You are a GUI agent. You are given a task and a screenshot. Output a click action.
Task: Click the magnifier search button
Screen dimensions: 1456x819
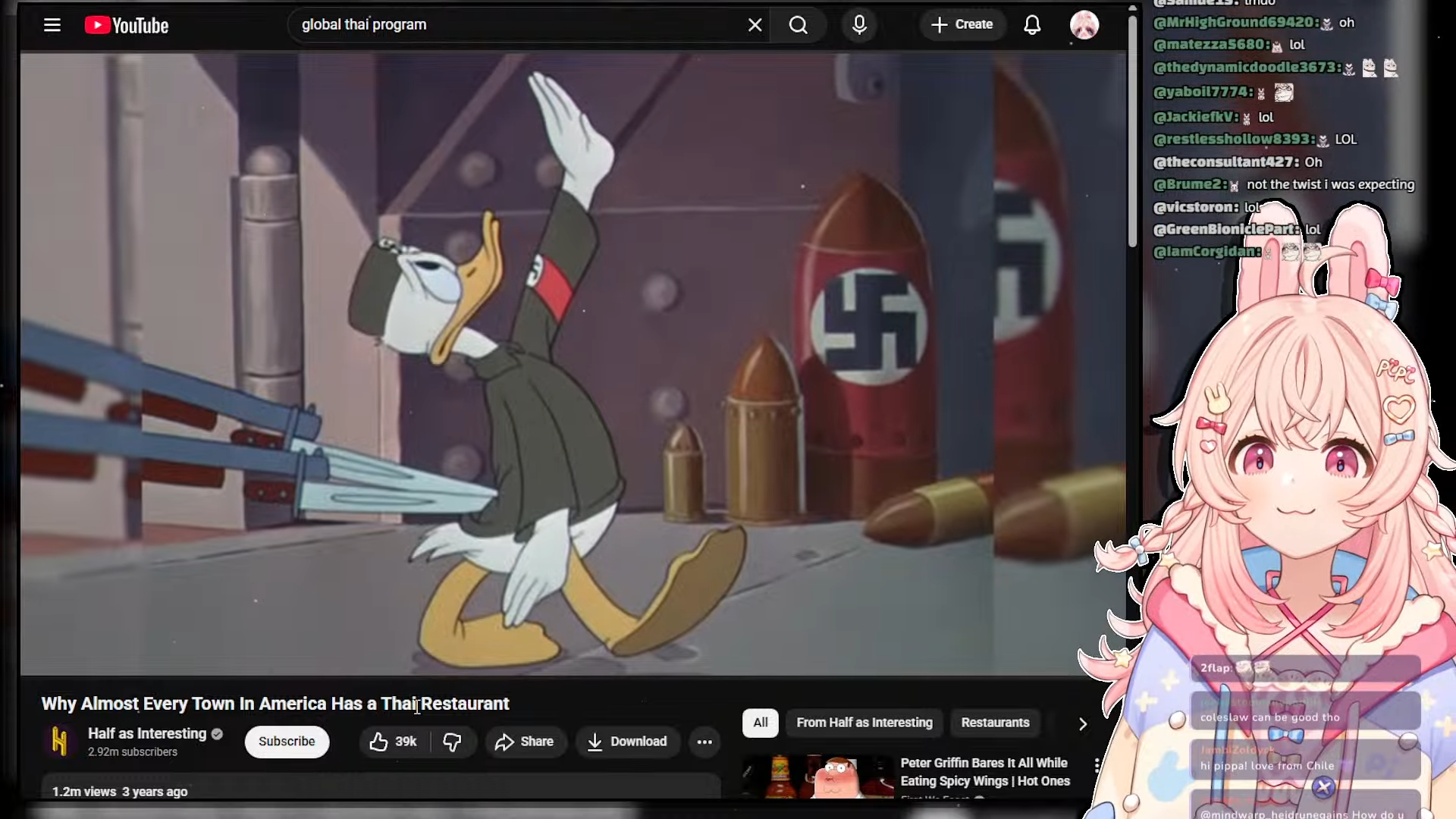click(798, 25)
